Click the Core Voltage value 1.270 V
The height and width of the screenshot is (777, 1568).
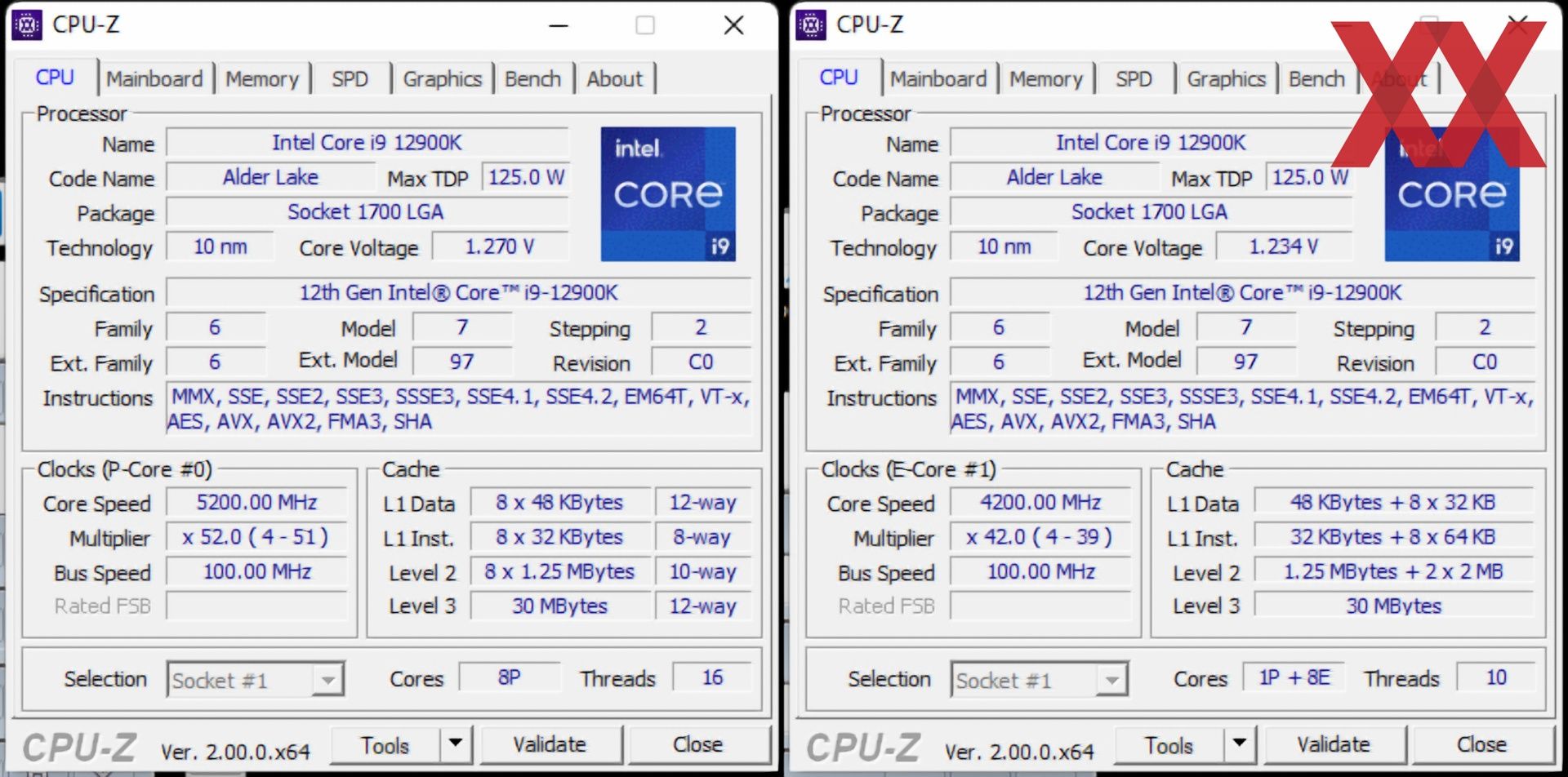(500, 246)
